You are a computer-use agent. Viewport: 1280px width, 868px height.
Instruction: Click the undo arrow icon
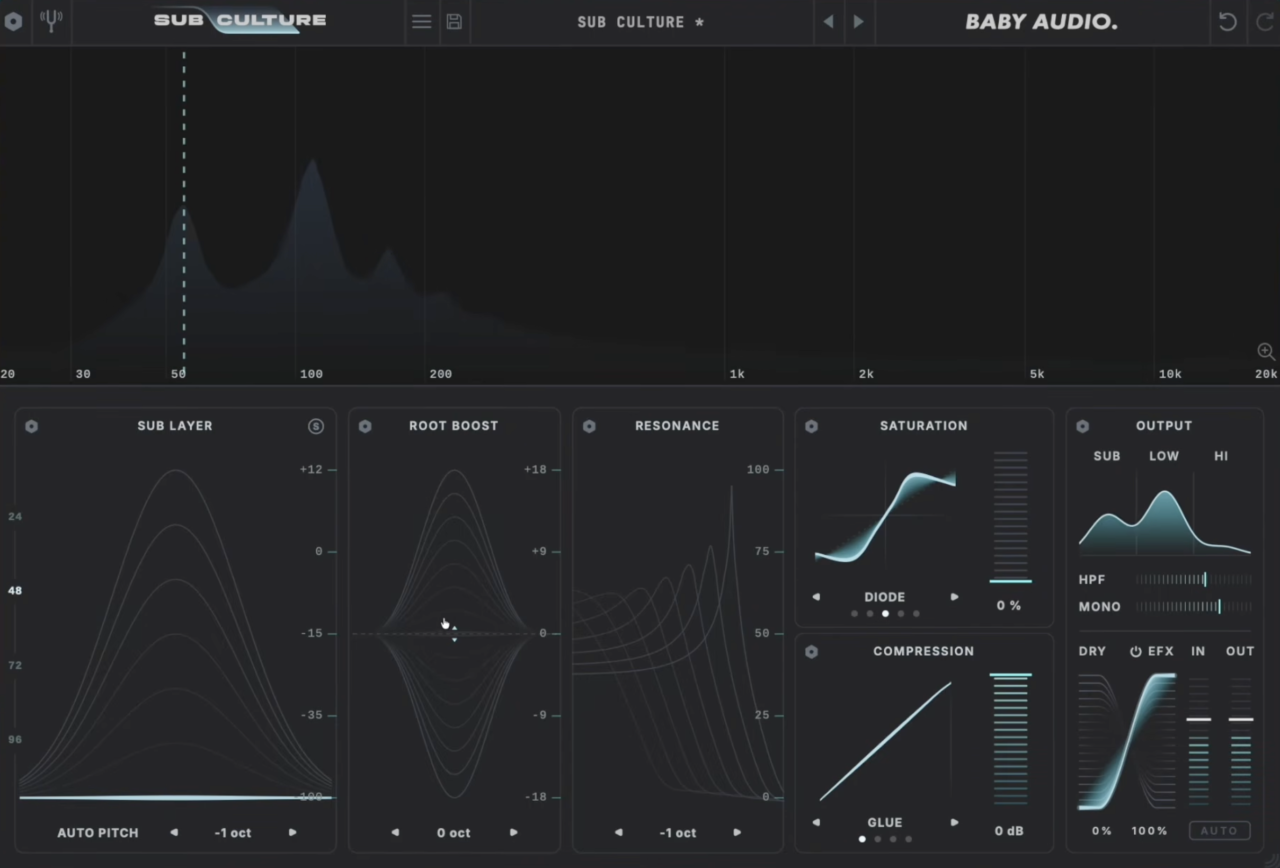tap(1227, 22)
